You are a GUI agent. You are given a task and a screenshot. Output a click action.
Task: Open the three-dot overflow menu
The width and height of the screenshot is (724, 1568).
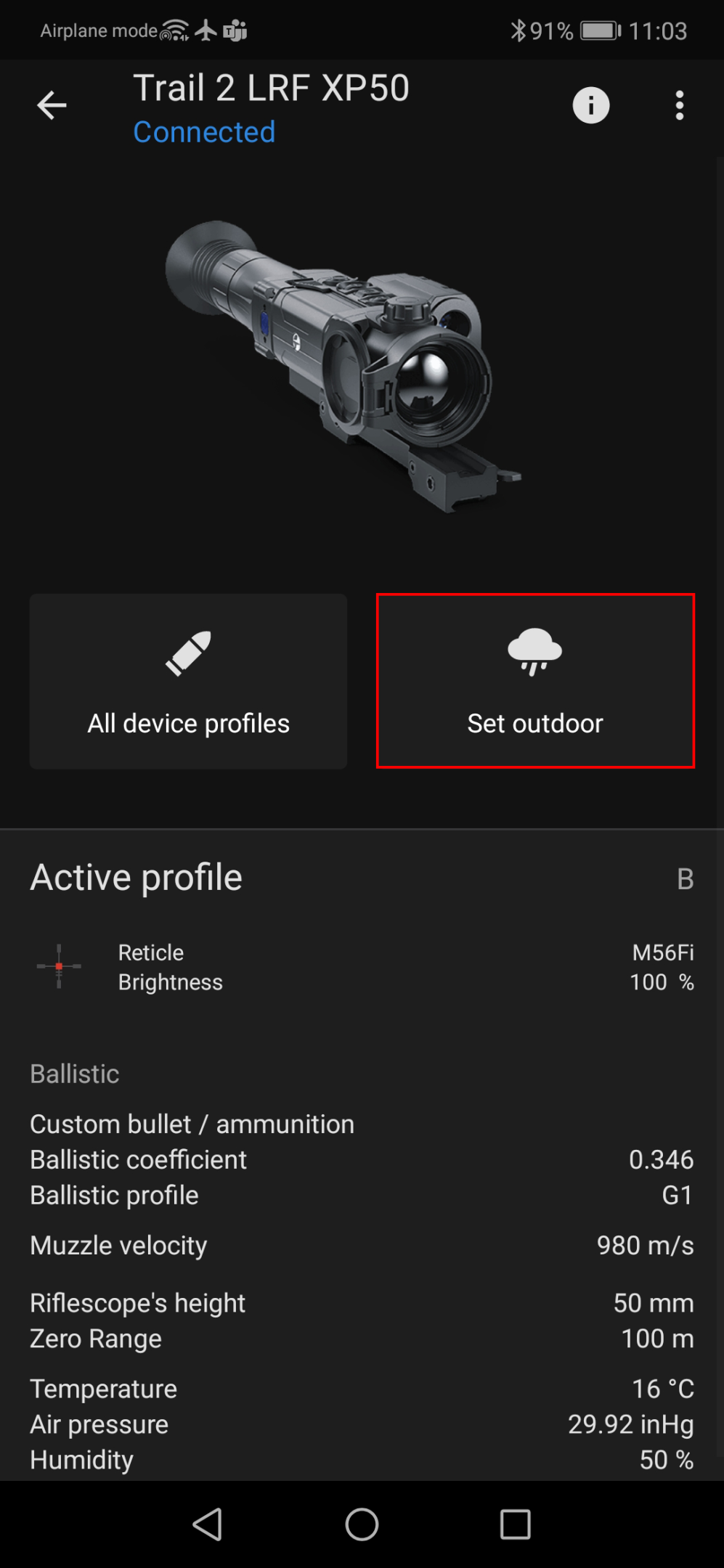pos(680,106)
